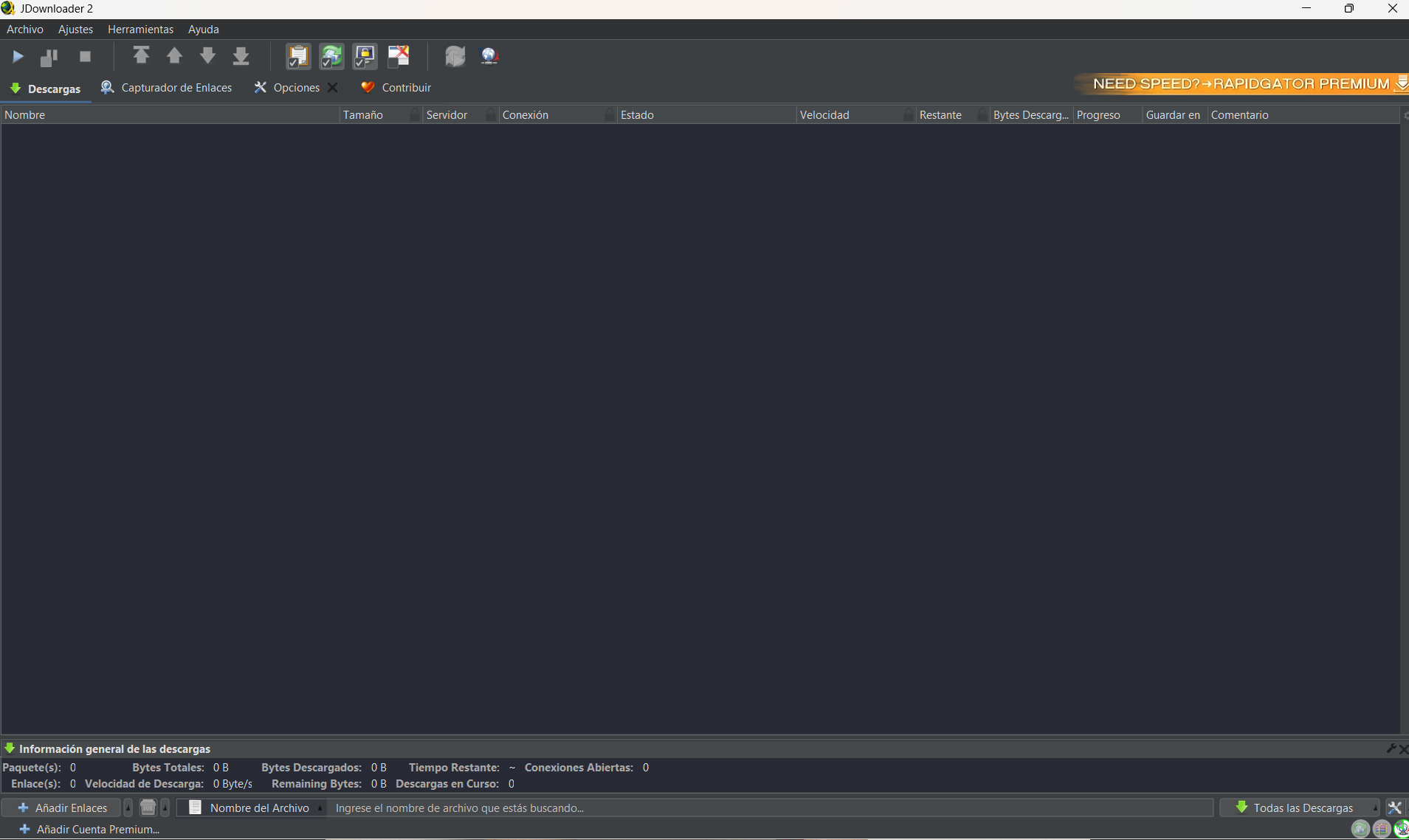Move selection to top of the list
The image size is (1409, 840).
click(141, 56)
